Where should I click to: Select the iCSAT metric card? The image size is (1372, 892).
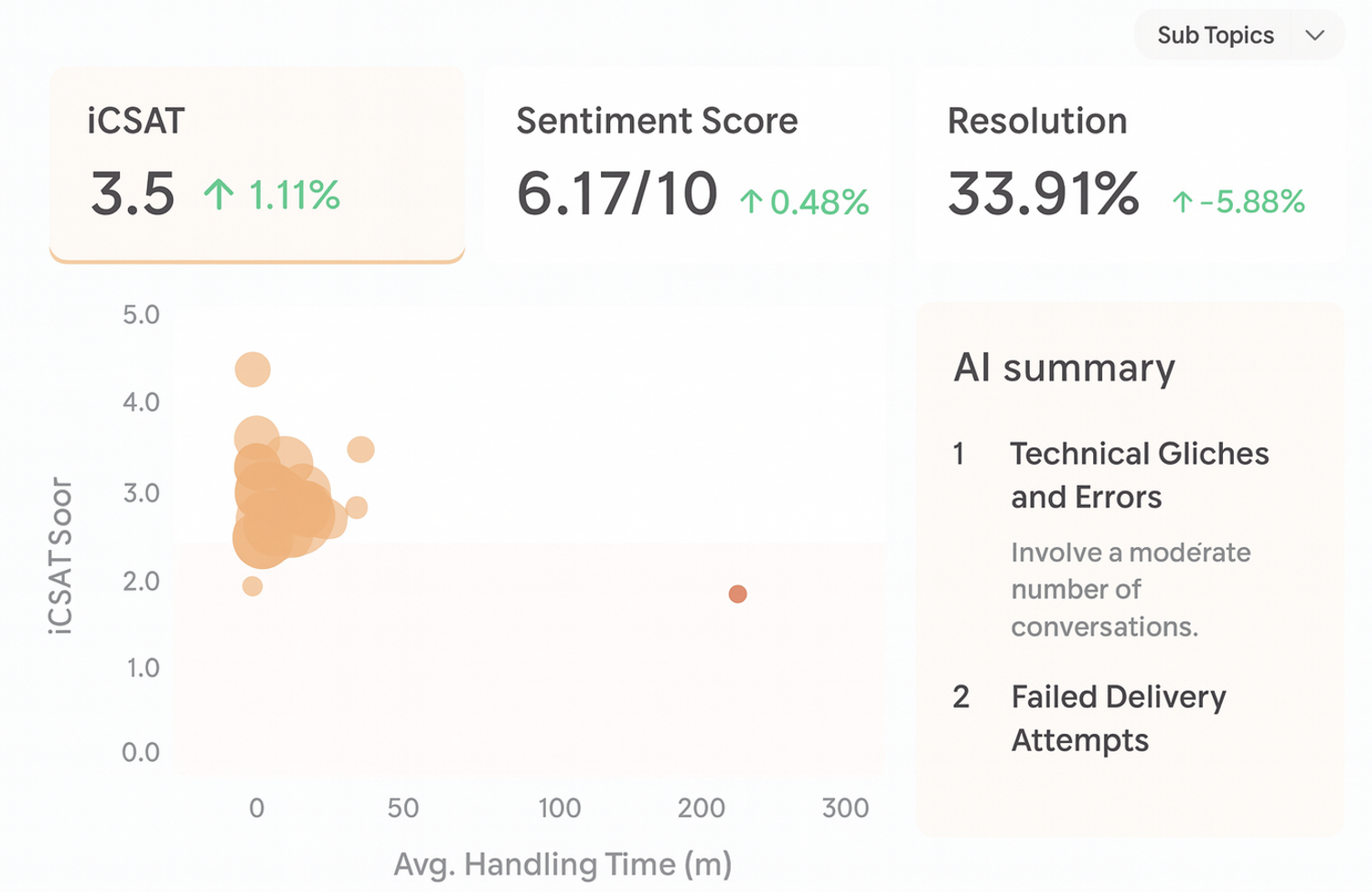point(257,165)
